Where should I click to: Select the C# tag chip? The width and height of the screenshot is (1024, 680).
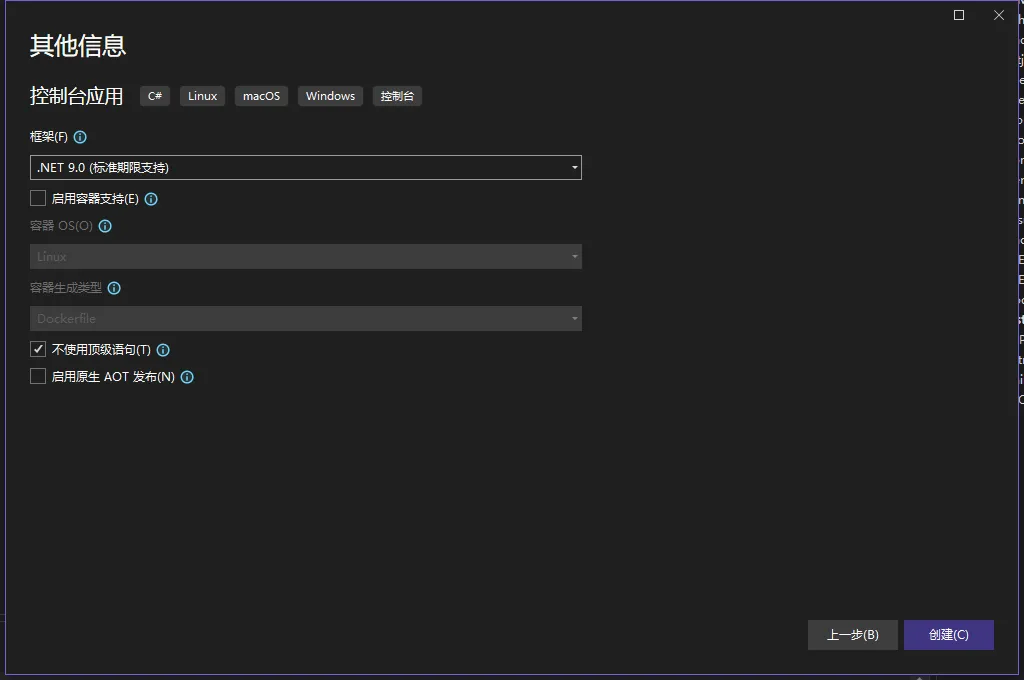coord(154,96)
